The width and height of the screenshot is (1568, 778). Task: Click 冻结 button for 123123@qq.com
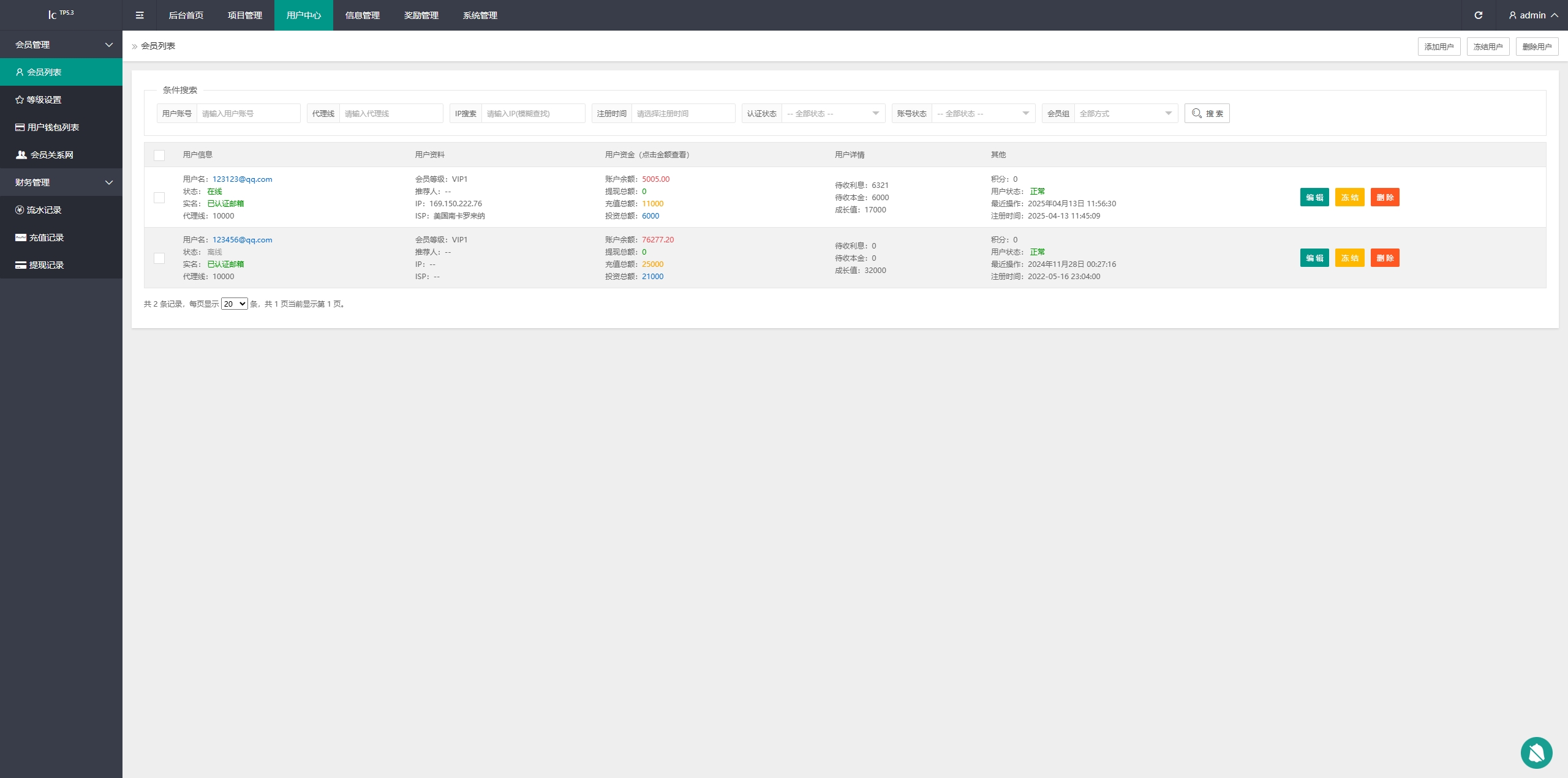(1349, 198)
